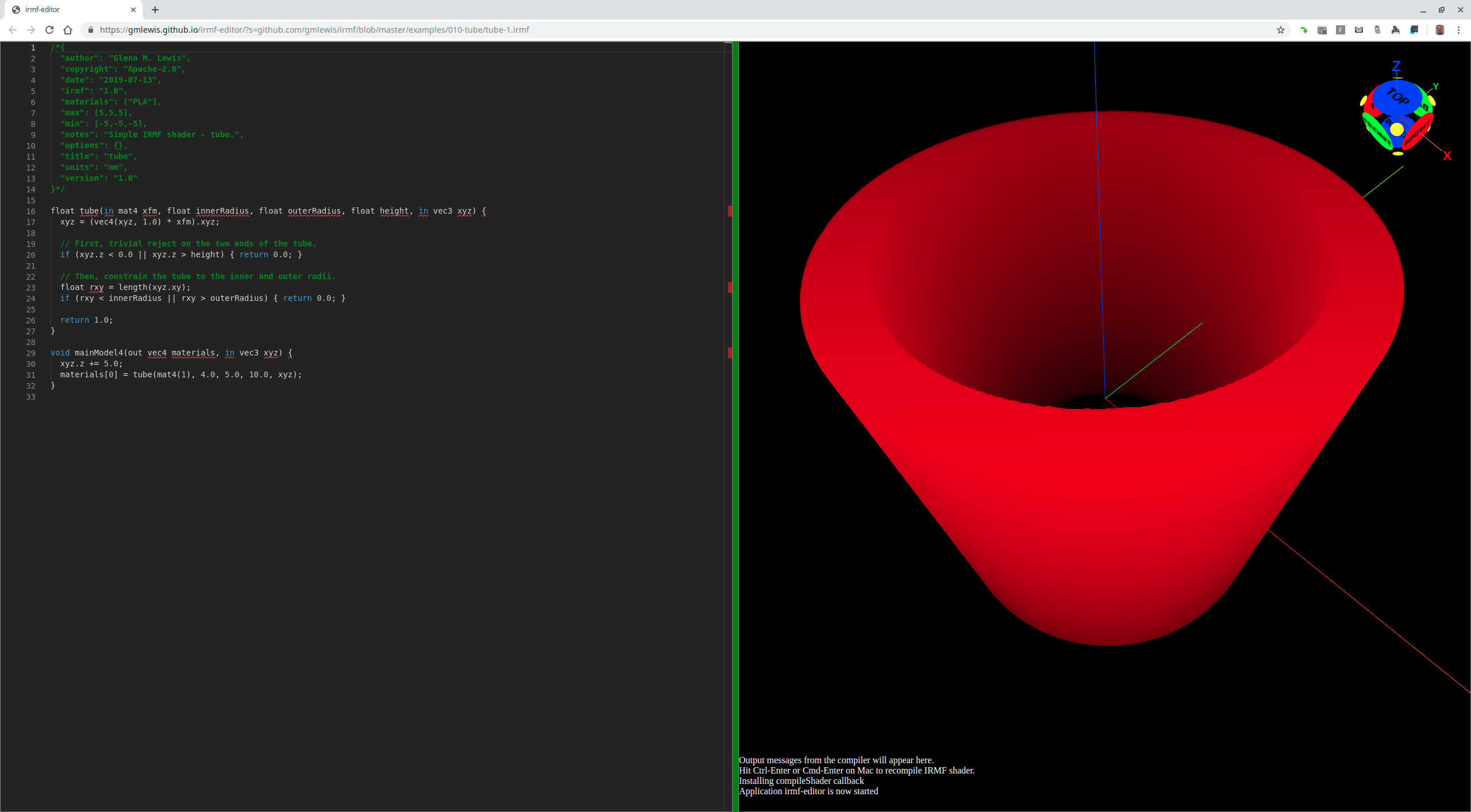
Task: Open the user profile avatar
Action: (1439, 30)
